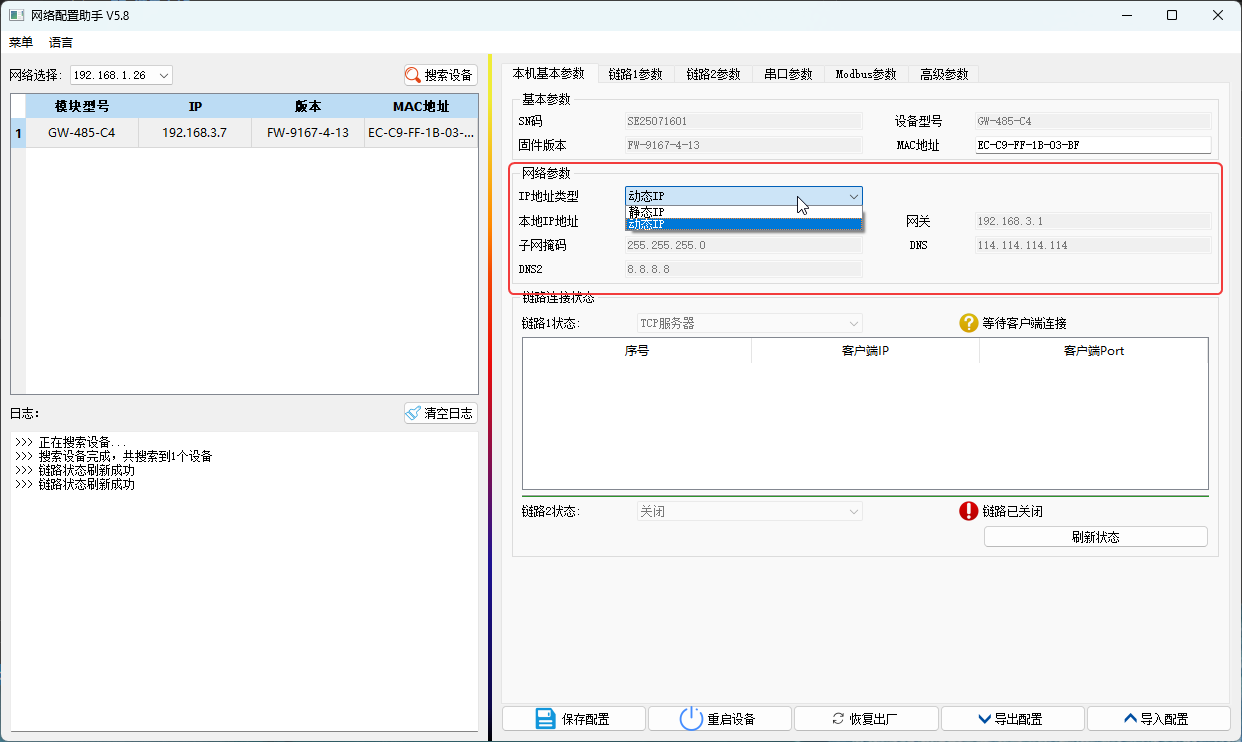Image resolution: width=1242 pixels, height=742 pixels.
Task: Open the 语言 menu
Action: [60, 42]
